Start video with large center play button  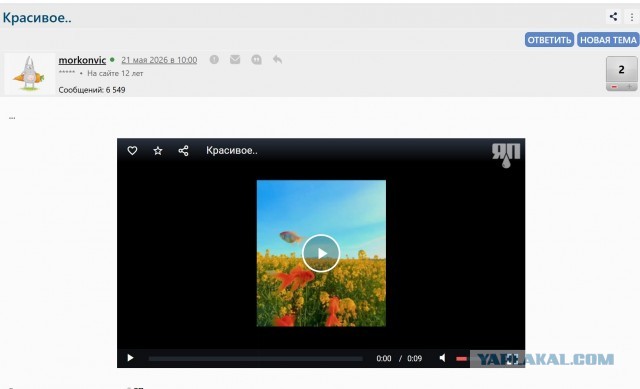[x=321, y=253]
